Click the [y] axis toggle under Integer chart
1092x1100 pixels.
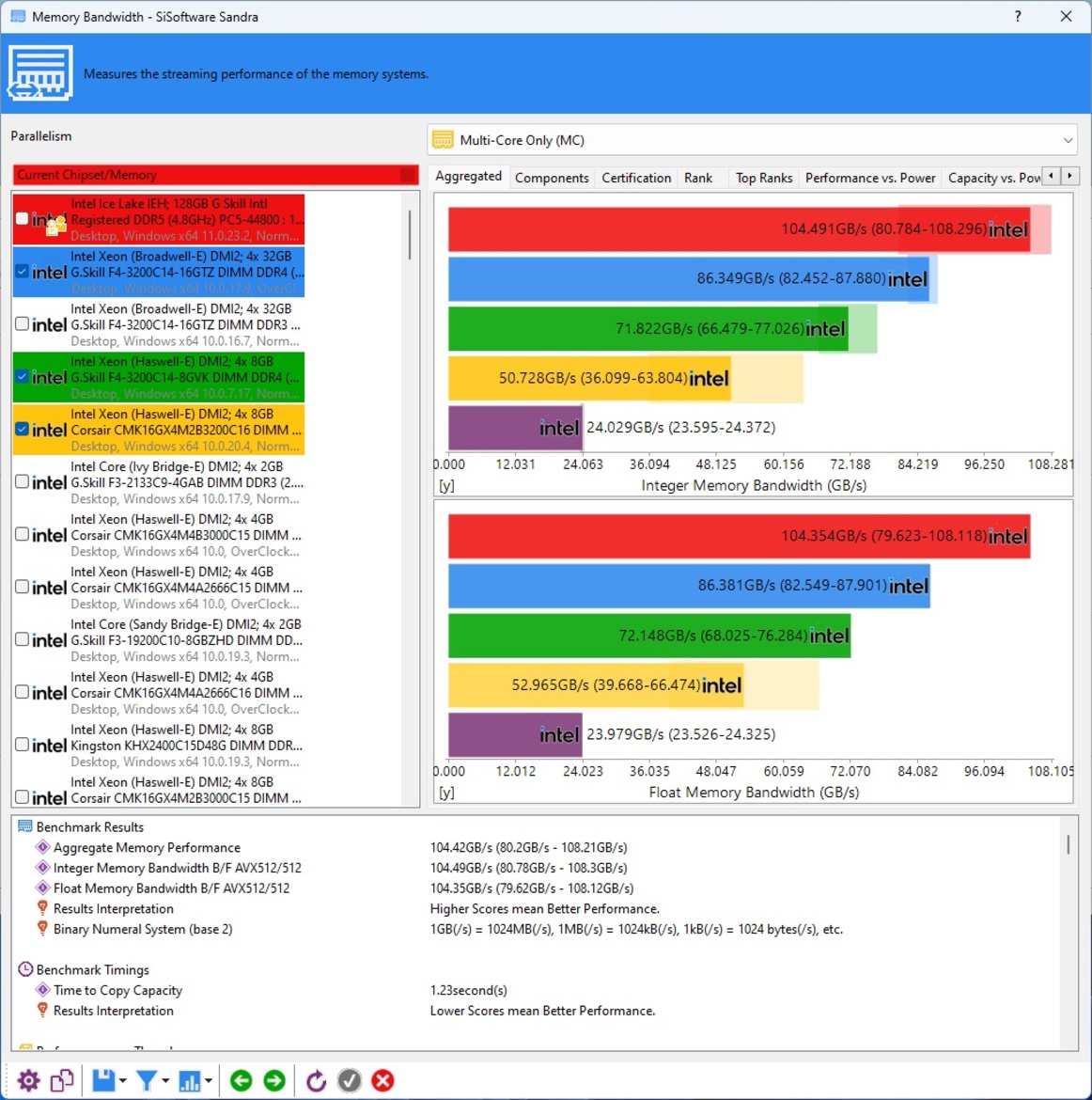pyautogui.click(x=446, y=485)
